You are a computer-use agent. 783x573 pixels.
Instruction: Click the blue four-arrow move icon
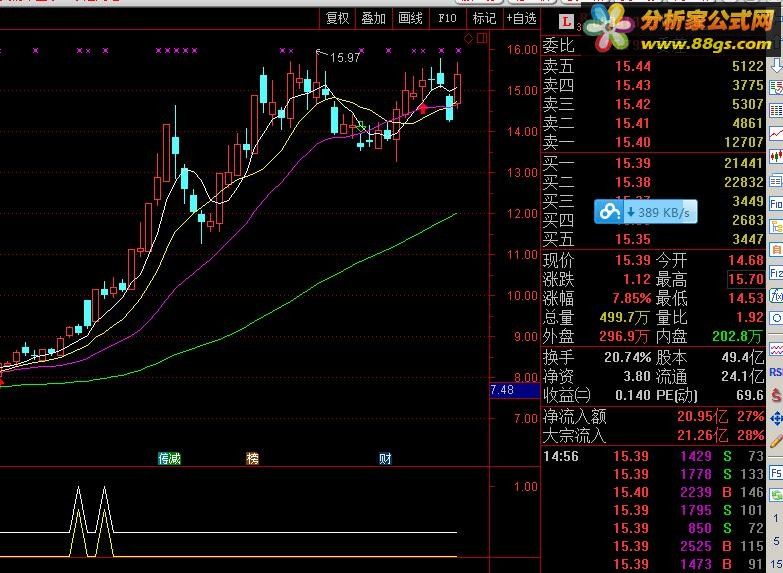pyautogui.click(x=776, y=418)
